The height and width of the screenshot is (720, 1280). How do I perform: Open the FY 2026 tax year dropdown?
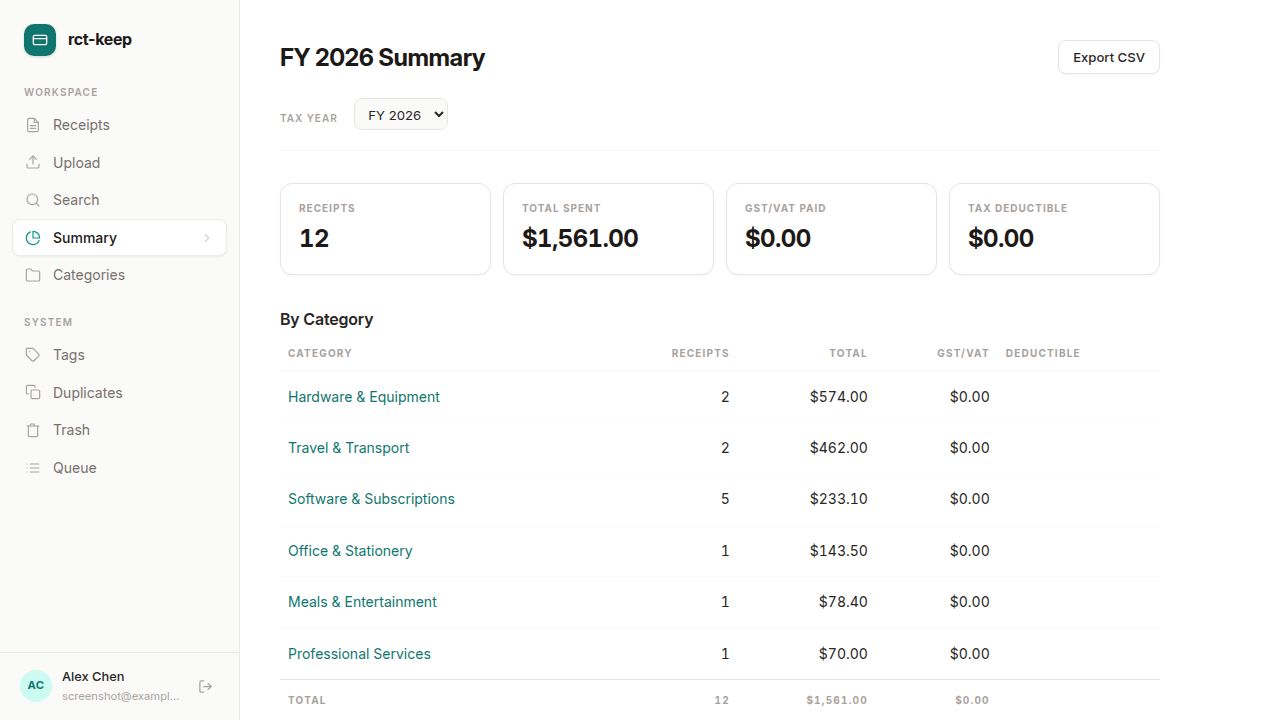(x=400, y=114)
